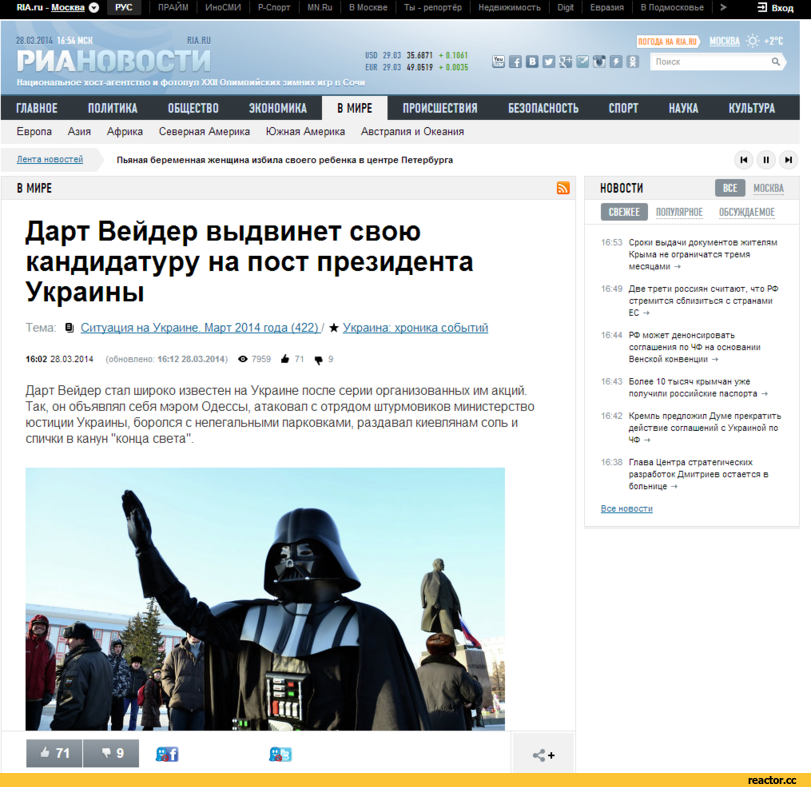Viewport: 811px width, 787px height.
Task: Select the ОБСУЖДАЕМОЕ news tab
Action: pyautogui.click(x=746, y=212)
